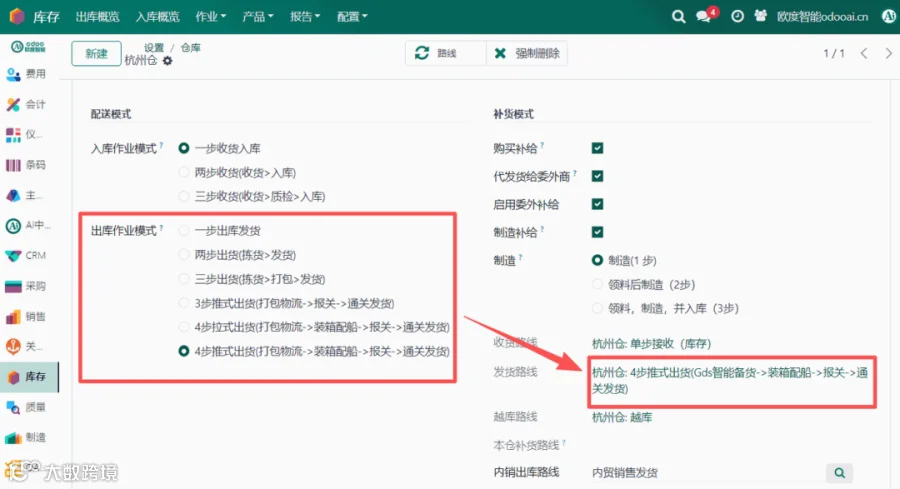Click the 仓库 breadcrumb link
This screenshot has height=489, width=900.
pos(191,48)
